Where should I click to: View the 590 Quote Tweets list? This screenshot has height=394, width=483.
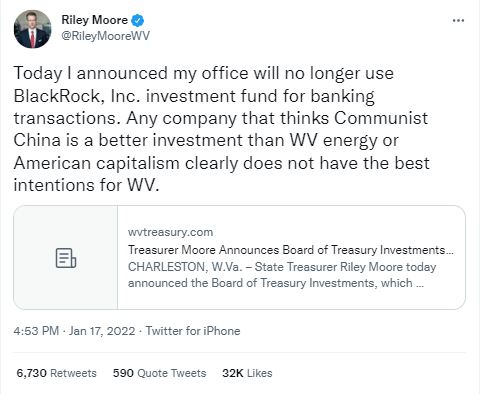[159, 373]
